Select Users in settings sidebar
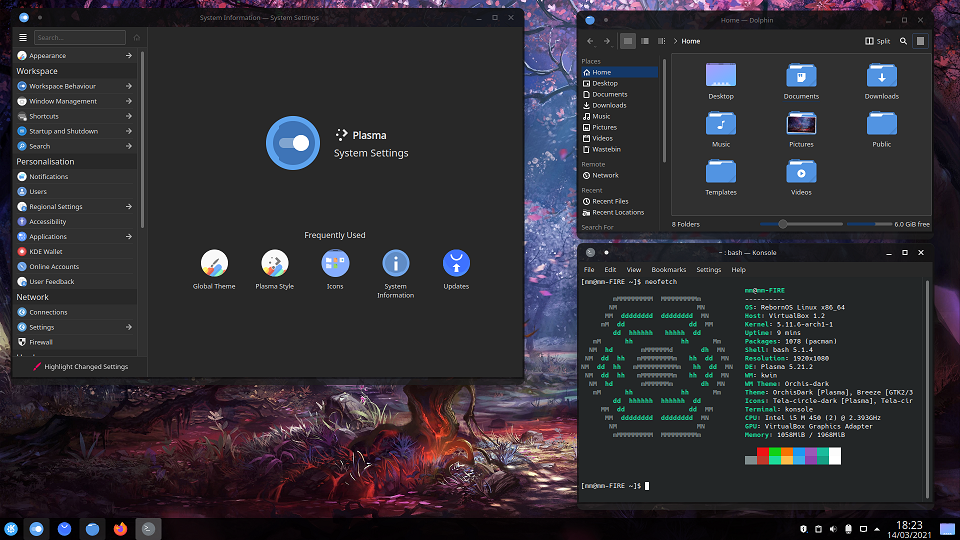Screen dimensions: 960x540 [x=75, y=192]
